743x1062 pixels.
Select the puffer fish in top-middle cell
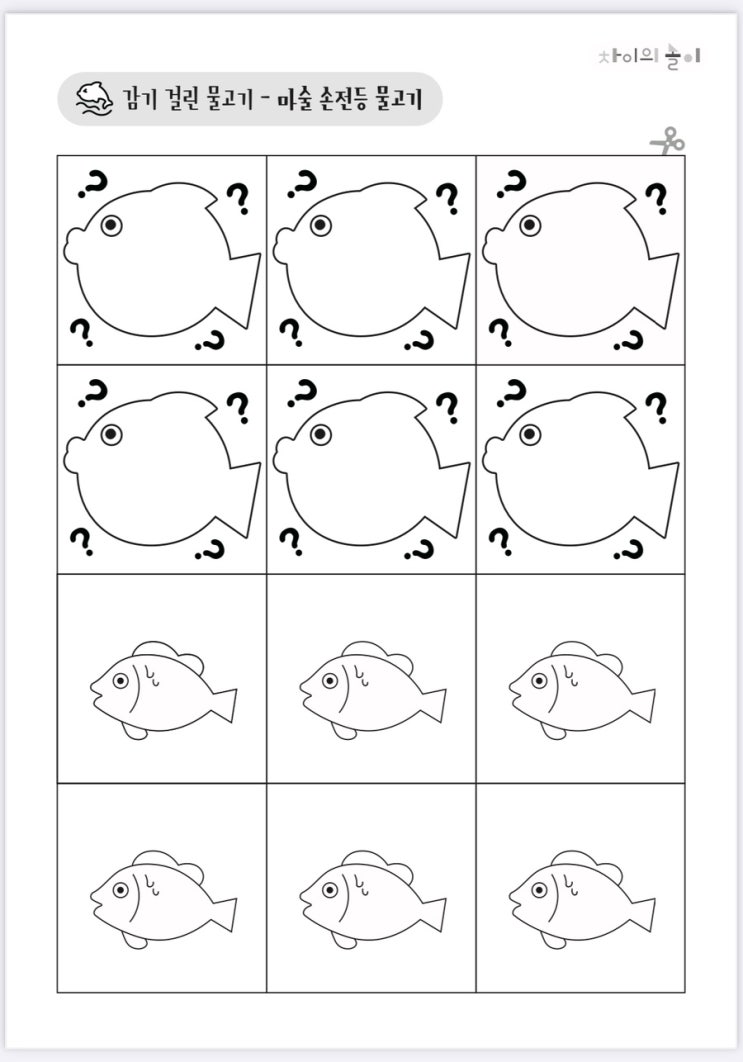tap(372, 259)
